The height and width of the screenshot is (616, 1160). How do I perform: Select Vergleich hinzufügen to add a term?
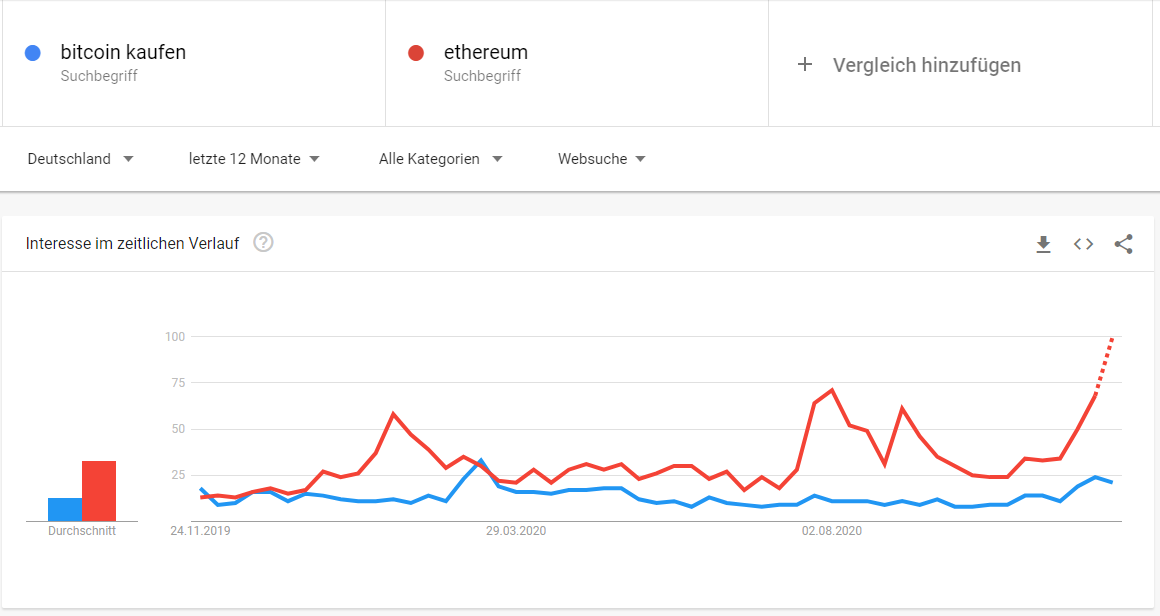point(926,65)
